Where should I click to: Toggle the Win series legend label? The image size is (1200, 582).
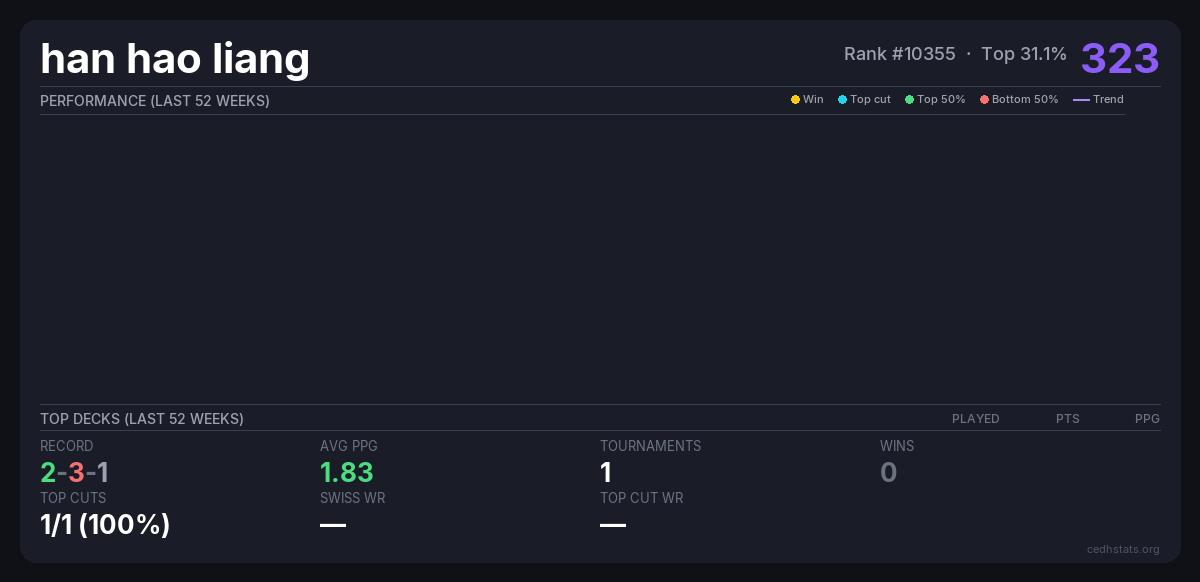click(x=813, y=100)
